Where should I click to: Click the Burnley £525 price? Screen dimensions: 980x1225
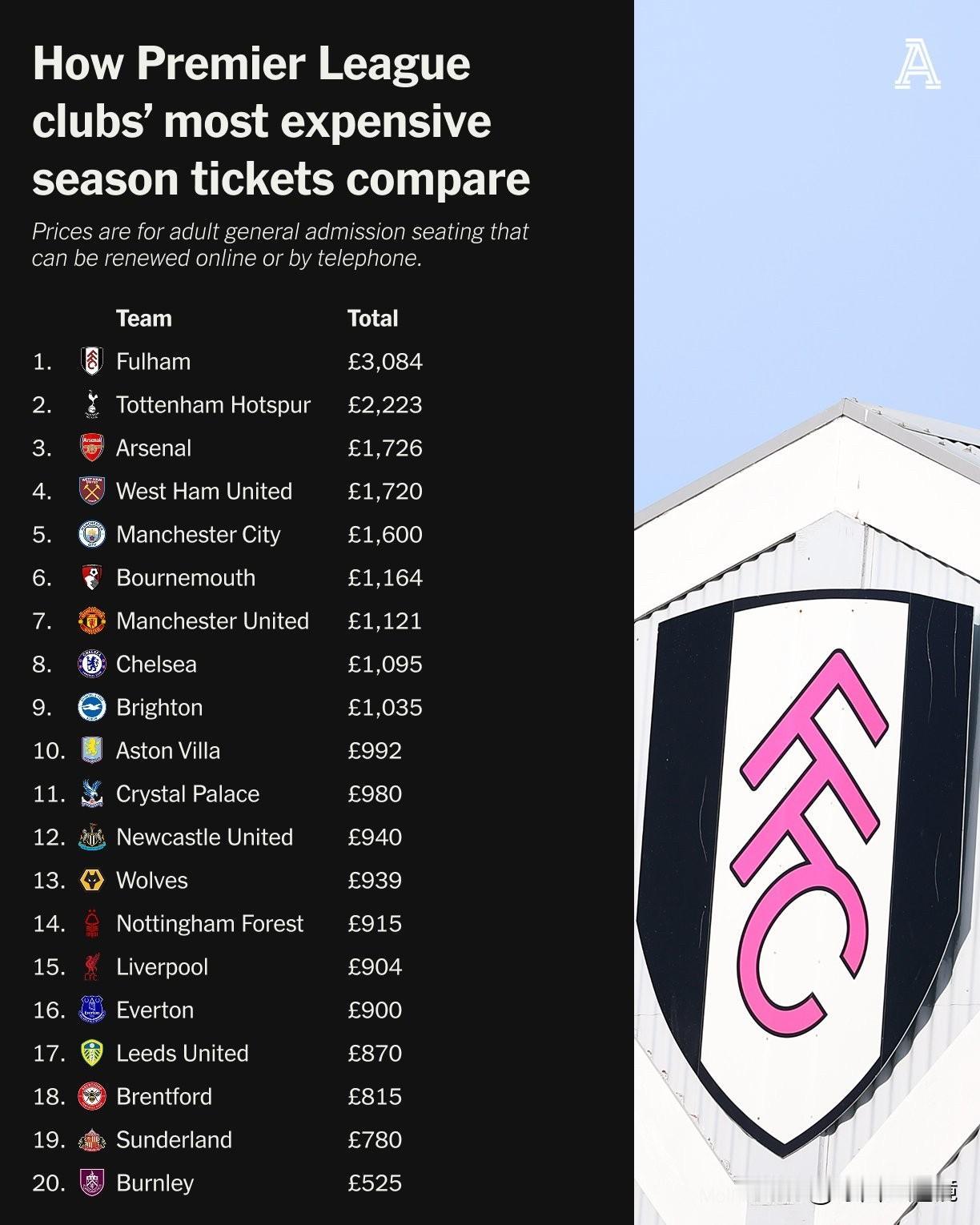[375, 1183]
